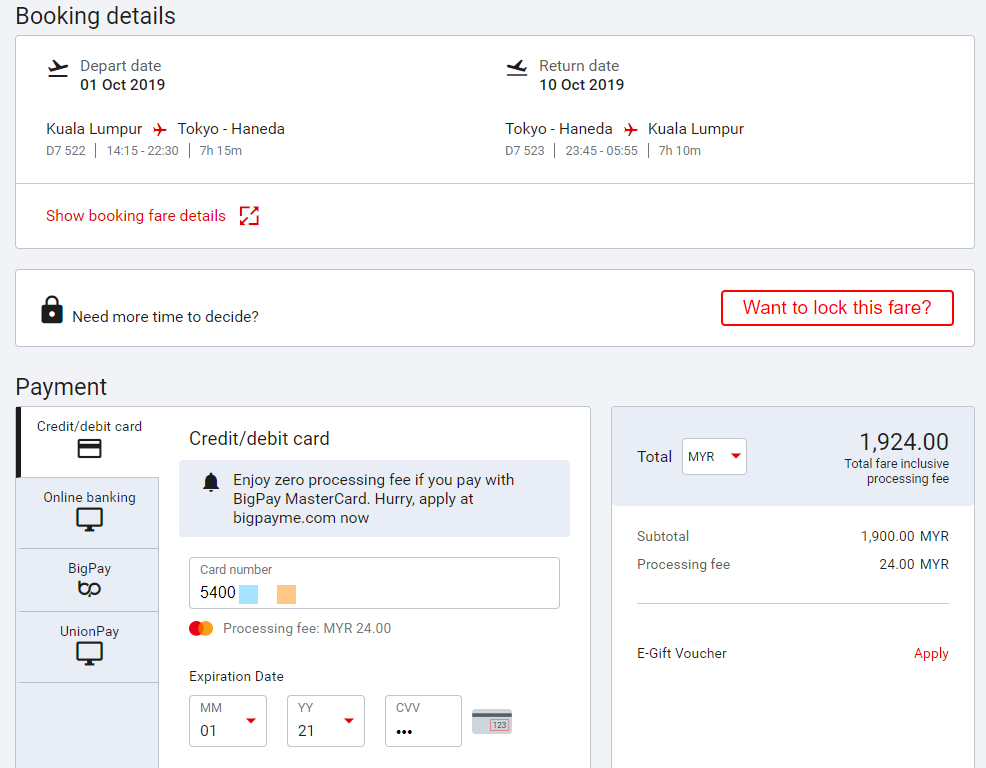Click Want to lock this fare button
This screenshot has width=986, height=768.
click(836, 308)
